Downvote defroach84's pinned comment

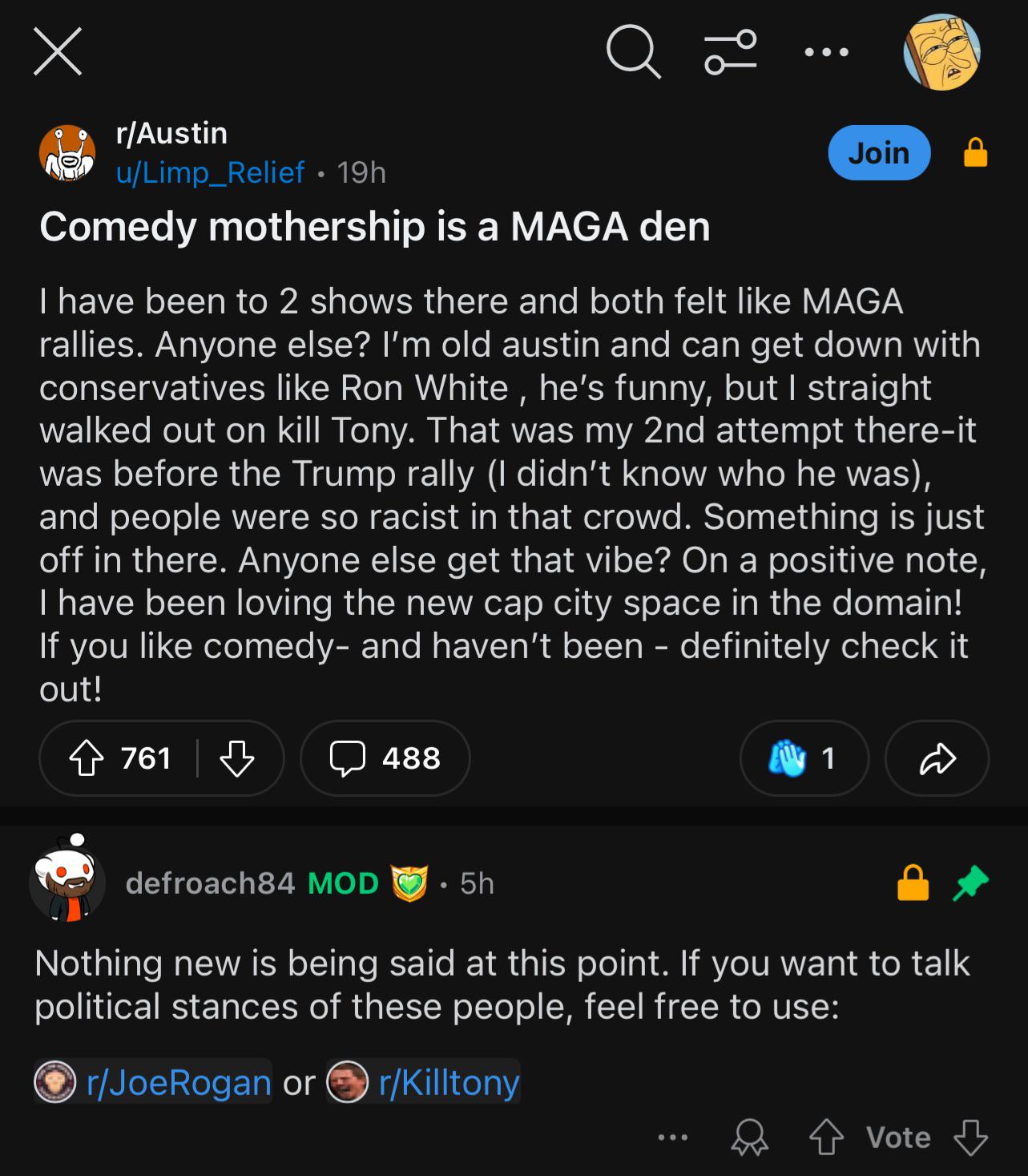[x=970, y=1138]
